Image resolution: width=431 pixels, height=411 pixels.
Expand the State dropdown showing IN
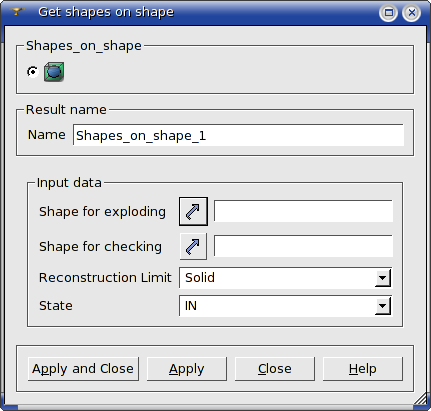[285, 306]
